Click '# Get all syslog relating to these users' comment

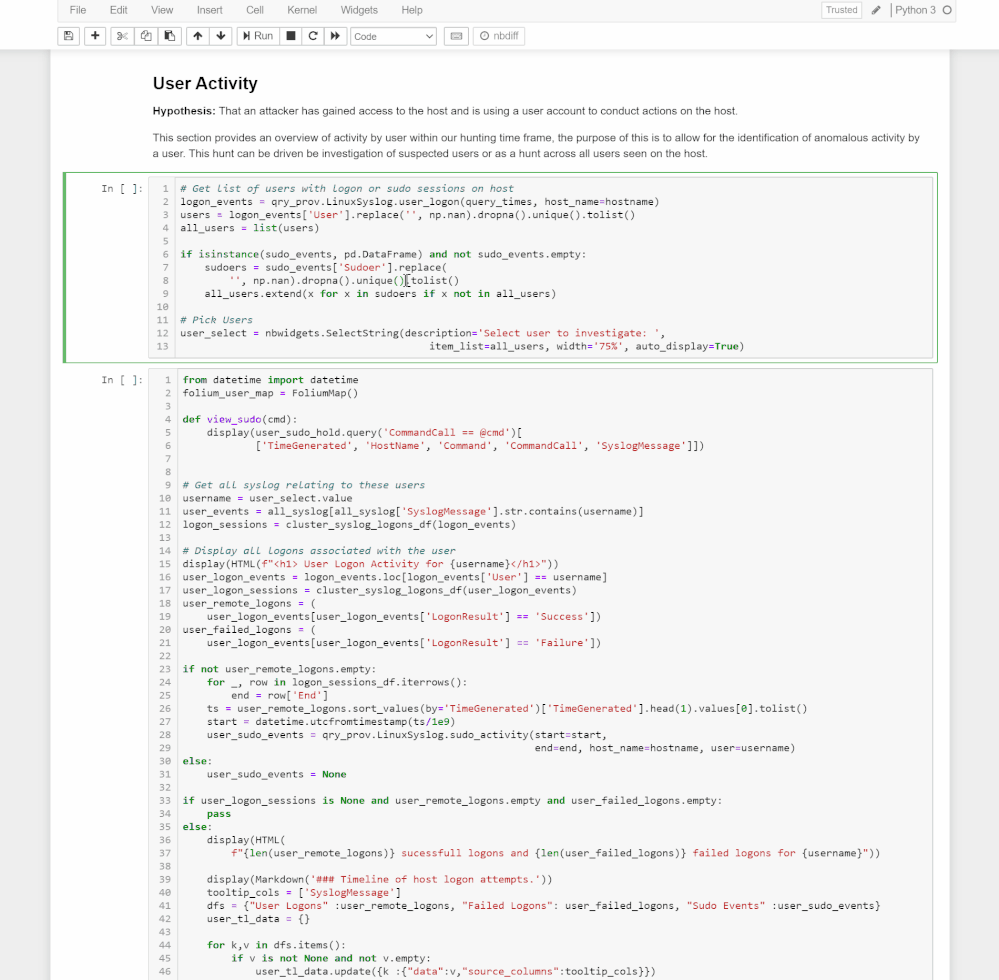point(303,485)
